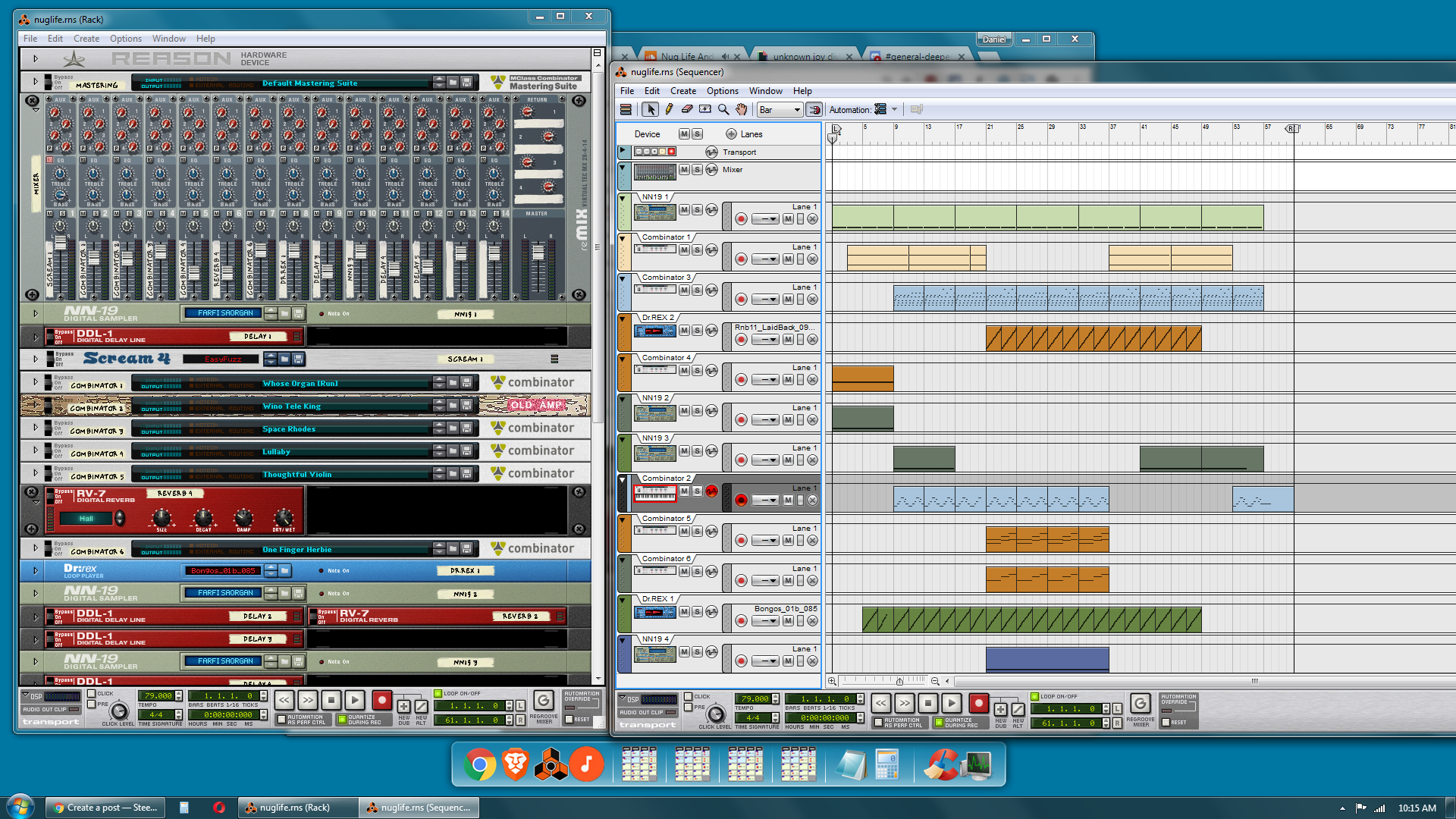Save patch icon for Lullaby combinator
This screenshot has width=1456, height=819.
tap(466, 451)
